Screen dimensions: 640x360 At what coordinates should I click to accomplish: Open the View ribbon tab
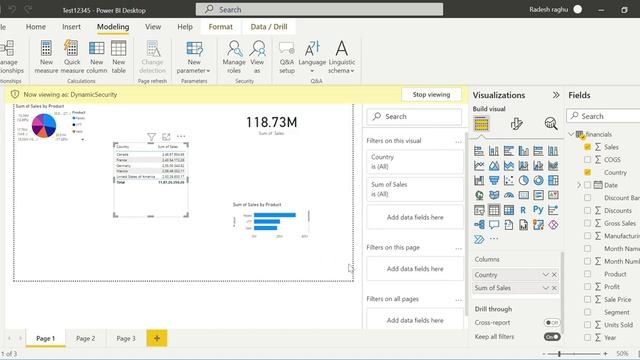click(x=153, y=27)
